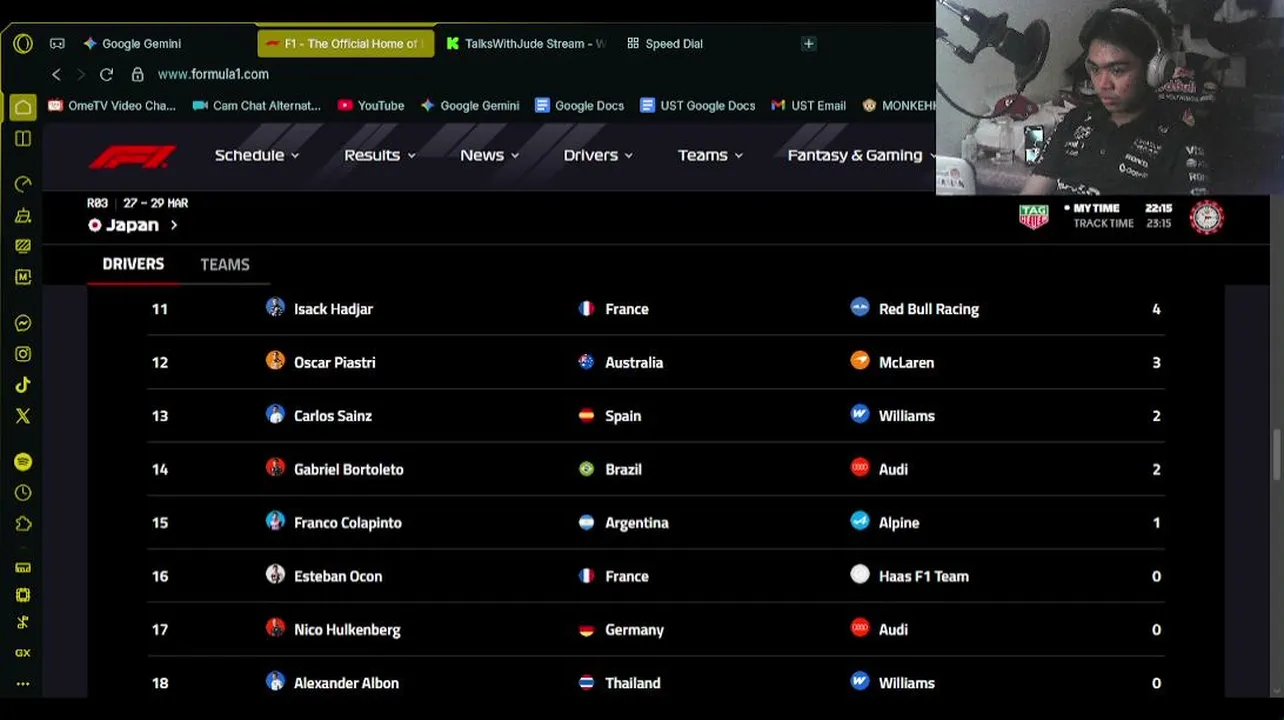The height and width of the screenshot is (720, 1284).
Task: Click the GX text icon in sidebar
Action: (x=23, y=653)
